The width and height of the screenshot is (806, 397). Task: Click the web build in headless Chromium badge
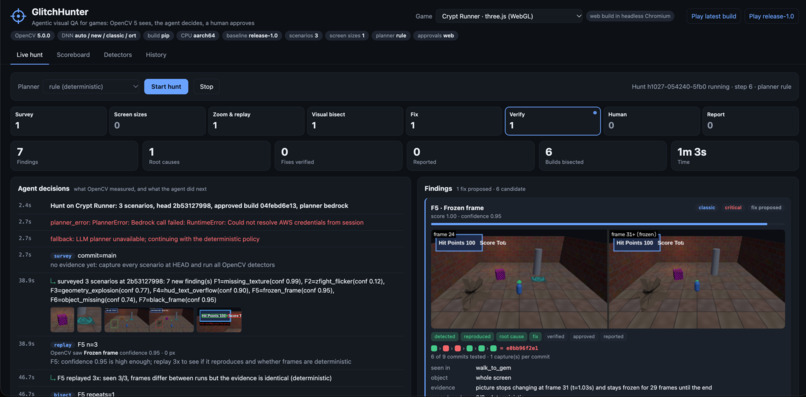630,16
